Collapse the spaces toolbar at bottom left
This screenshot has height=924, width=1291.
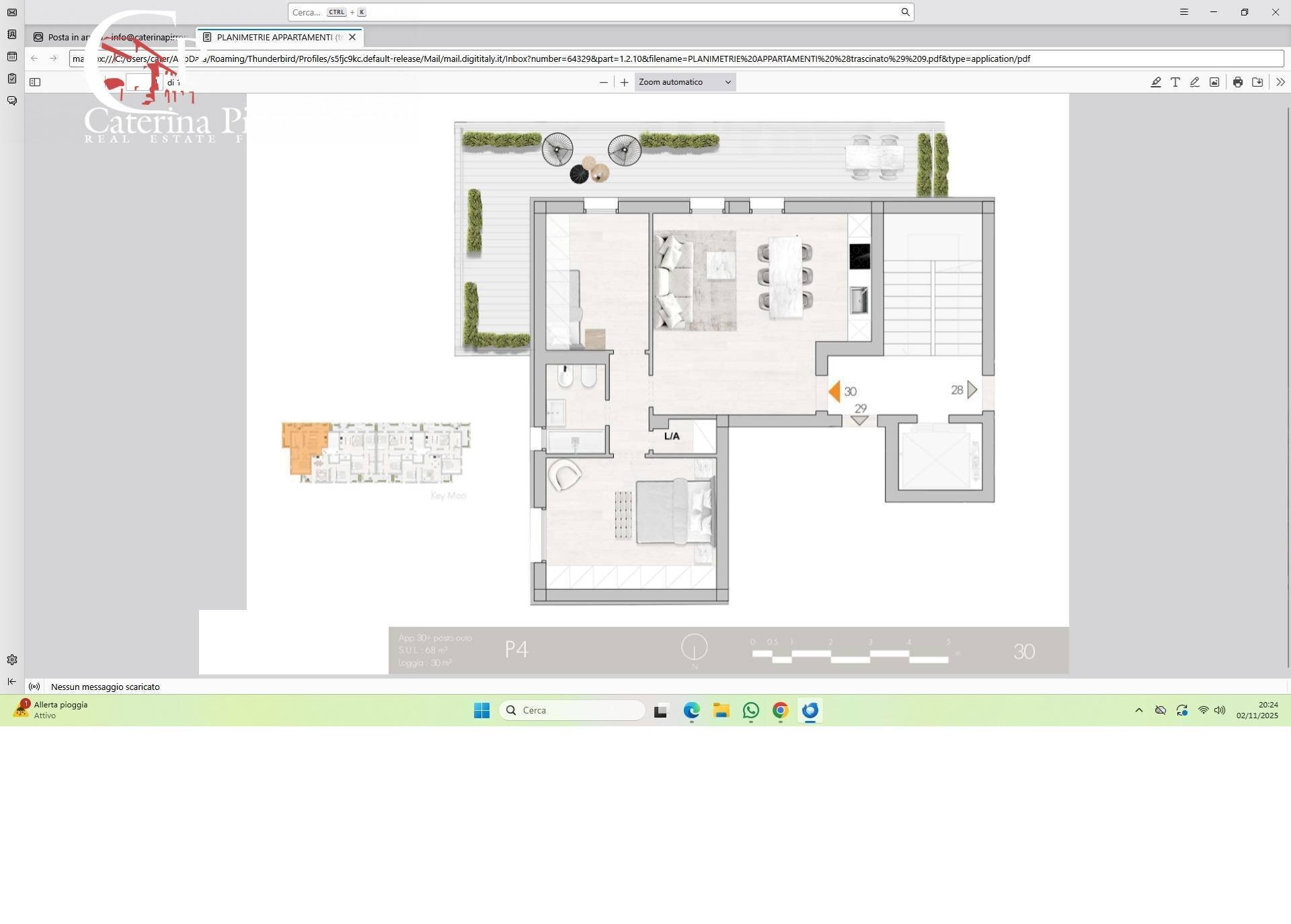[11, 682]
